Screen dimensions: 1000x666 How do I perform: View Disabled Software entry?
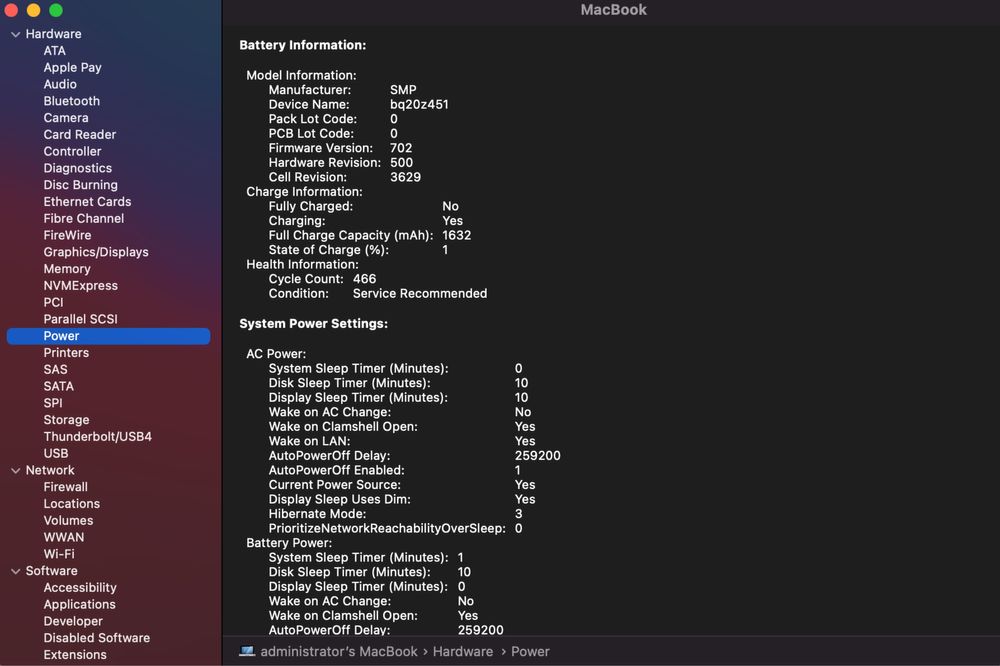(x=96, y=638)
